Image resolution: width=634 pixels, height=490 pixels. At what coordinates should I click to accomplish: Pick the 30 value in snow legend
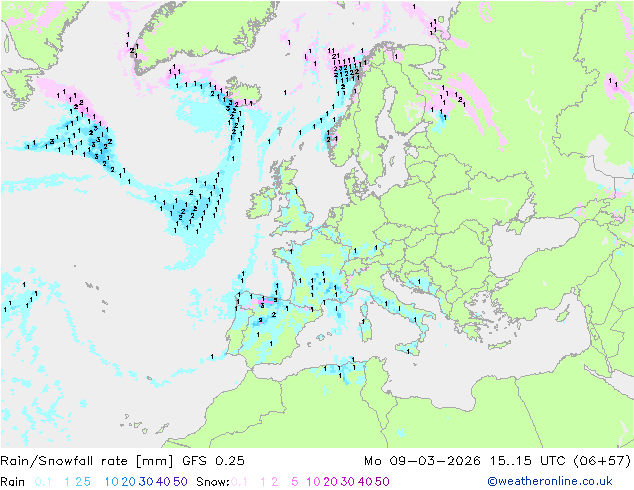click(347, 482)
